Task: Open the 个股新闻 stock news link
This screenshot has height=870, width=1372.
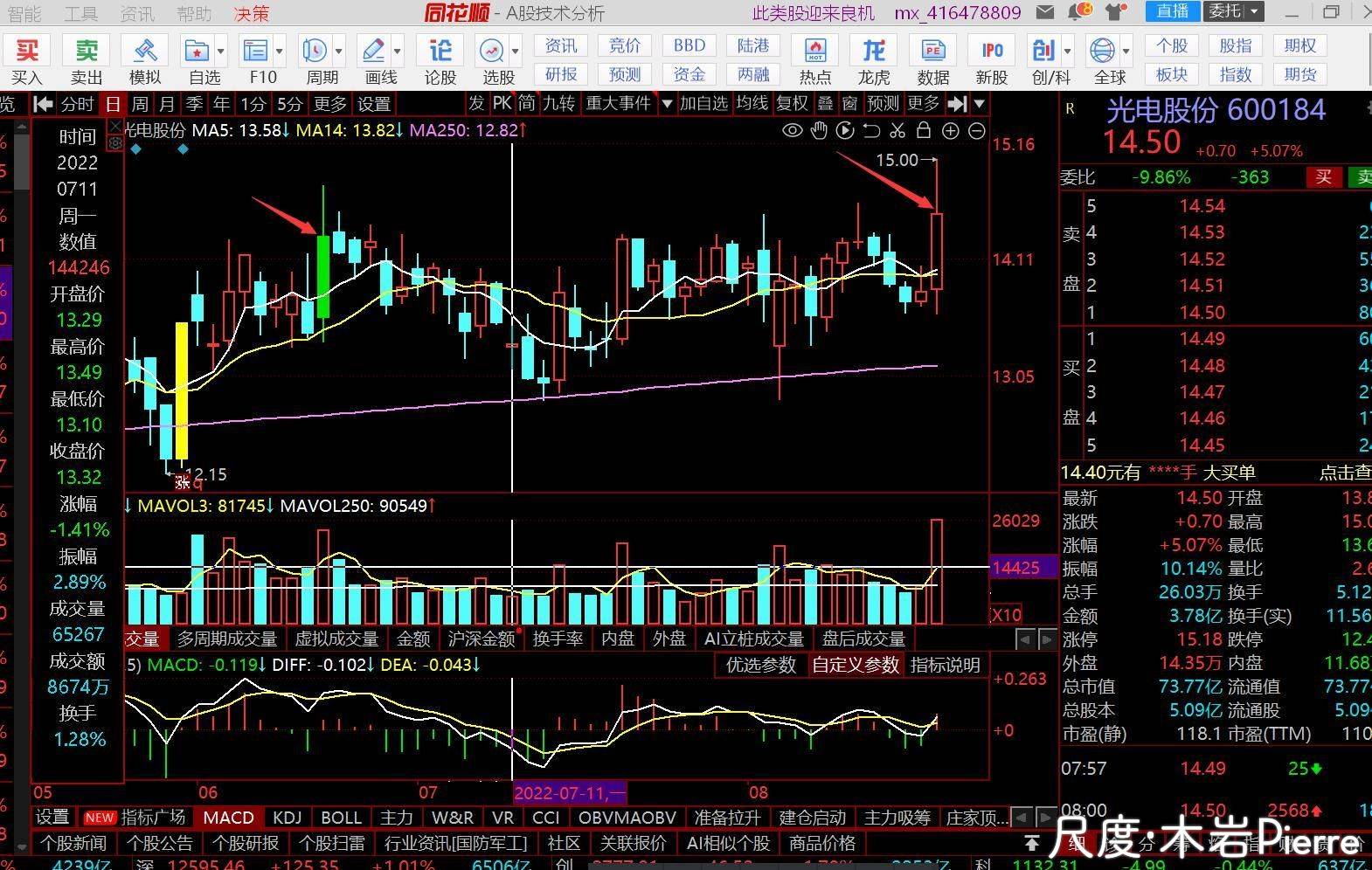Action: [74, 843]
